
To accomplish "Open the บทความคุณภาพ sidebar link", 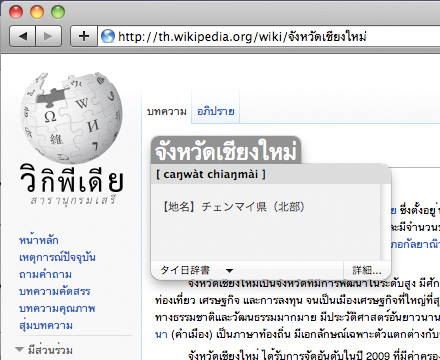I will [57, 308].
